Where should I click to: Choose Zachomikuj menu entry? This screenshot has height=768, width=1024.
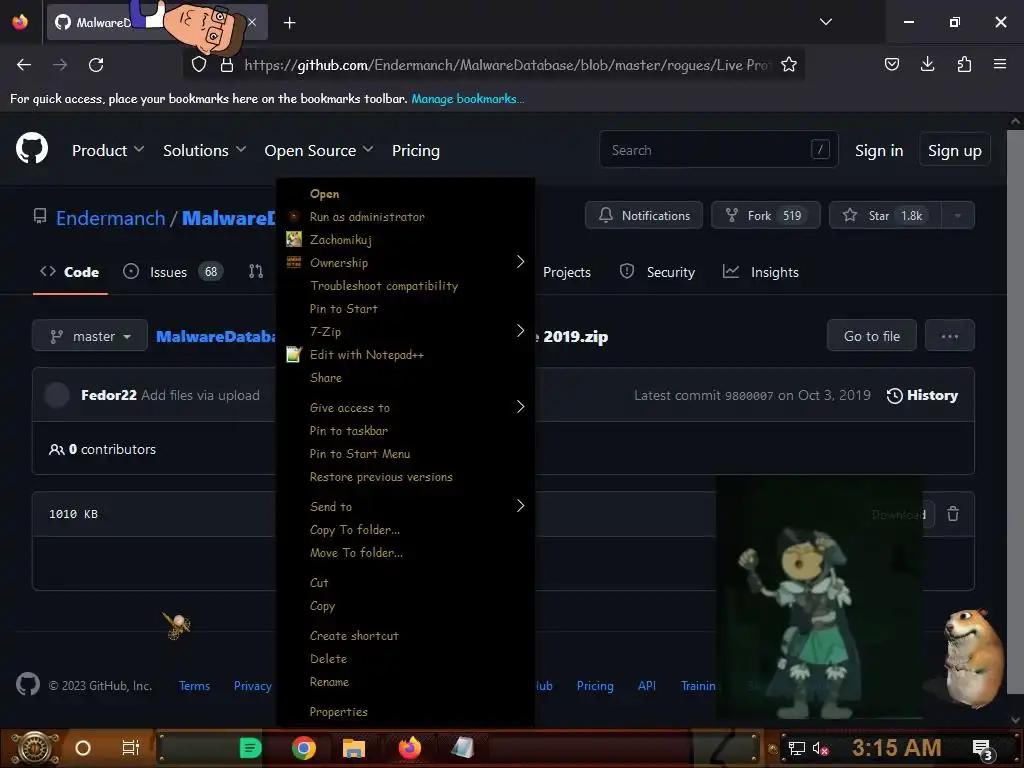pyautogui.click(x=405, y=240)
